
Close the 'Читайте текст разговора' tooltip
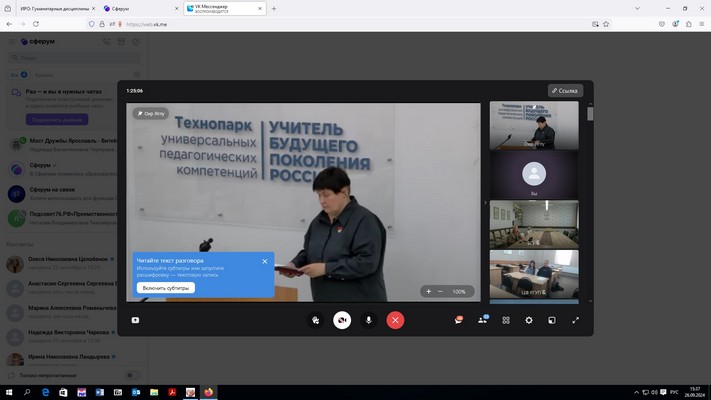coord(265,261)
